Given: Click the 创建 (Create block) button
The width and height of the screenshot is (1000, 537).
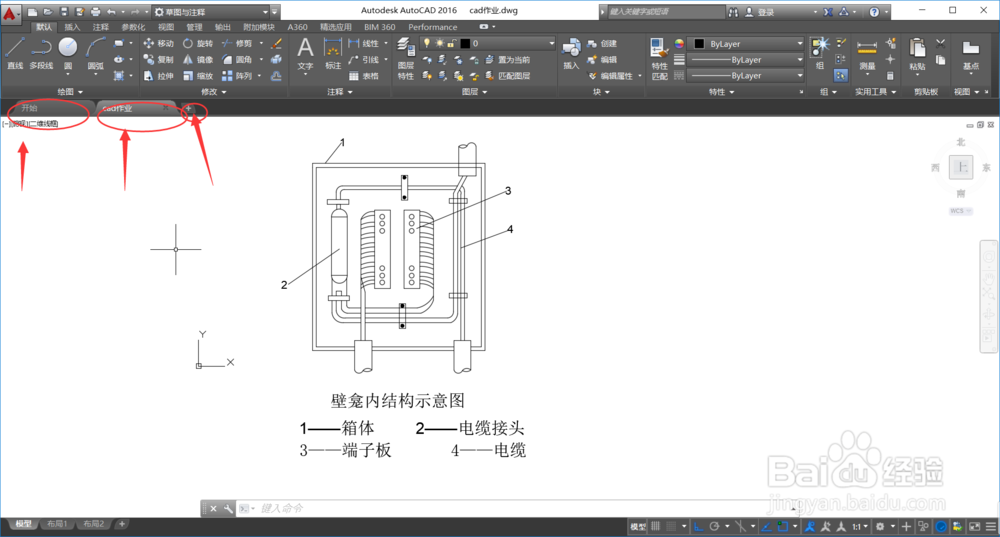Looking at the screenshot, I should click(x=602, y=43).
